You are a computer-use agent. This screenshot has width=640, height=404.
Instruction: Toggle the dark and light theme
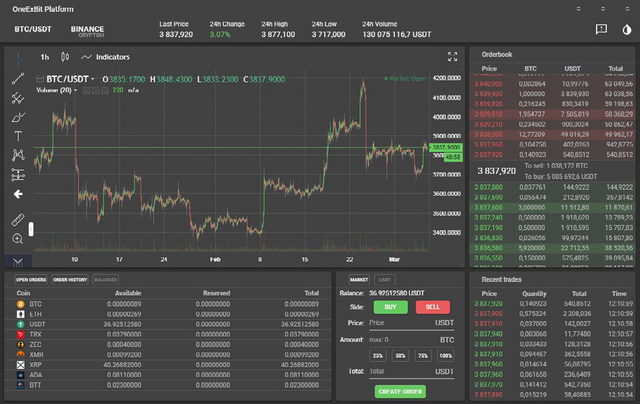627,29
